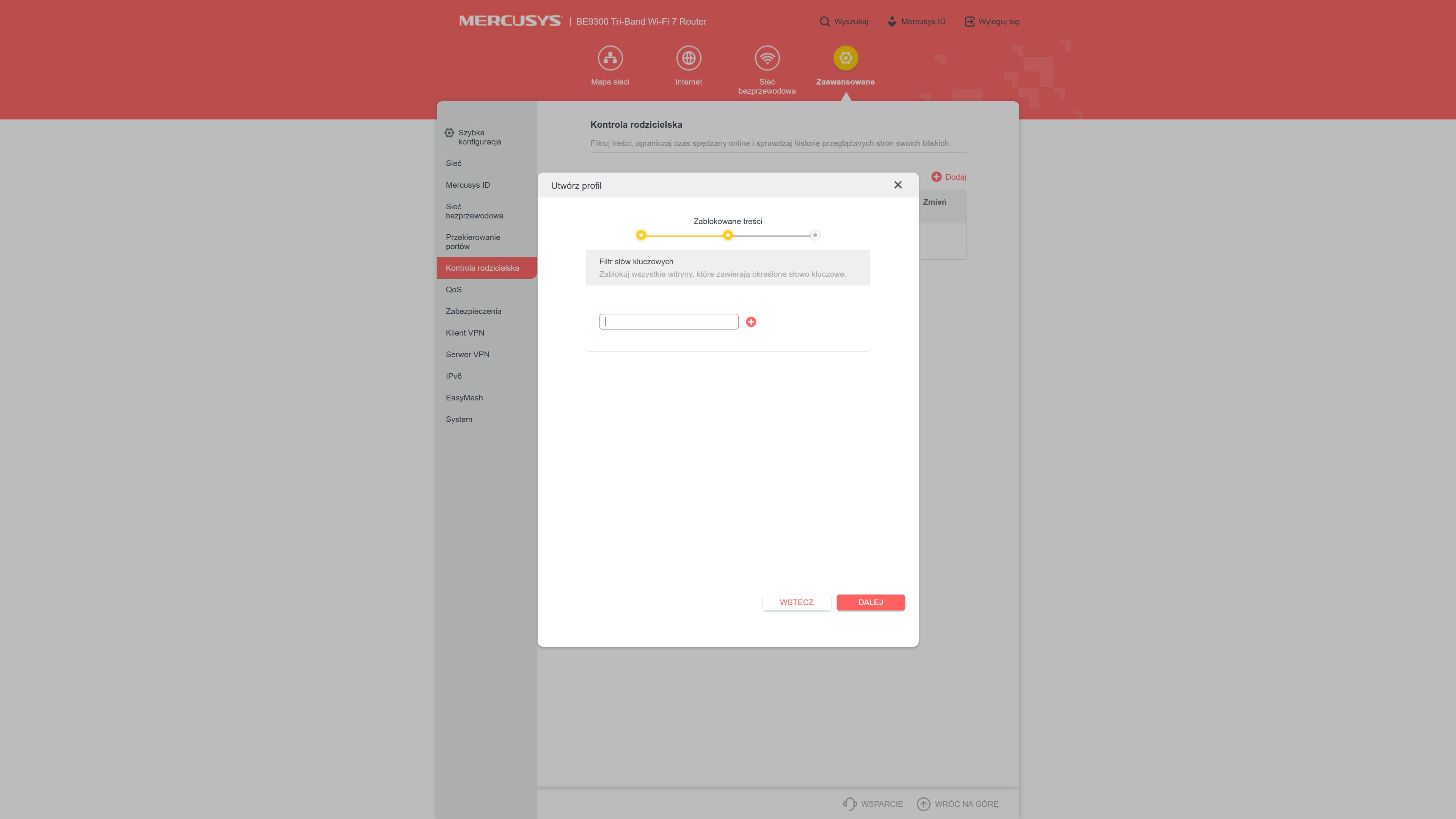Click the Zaawansowane tab label

(846, 82)
